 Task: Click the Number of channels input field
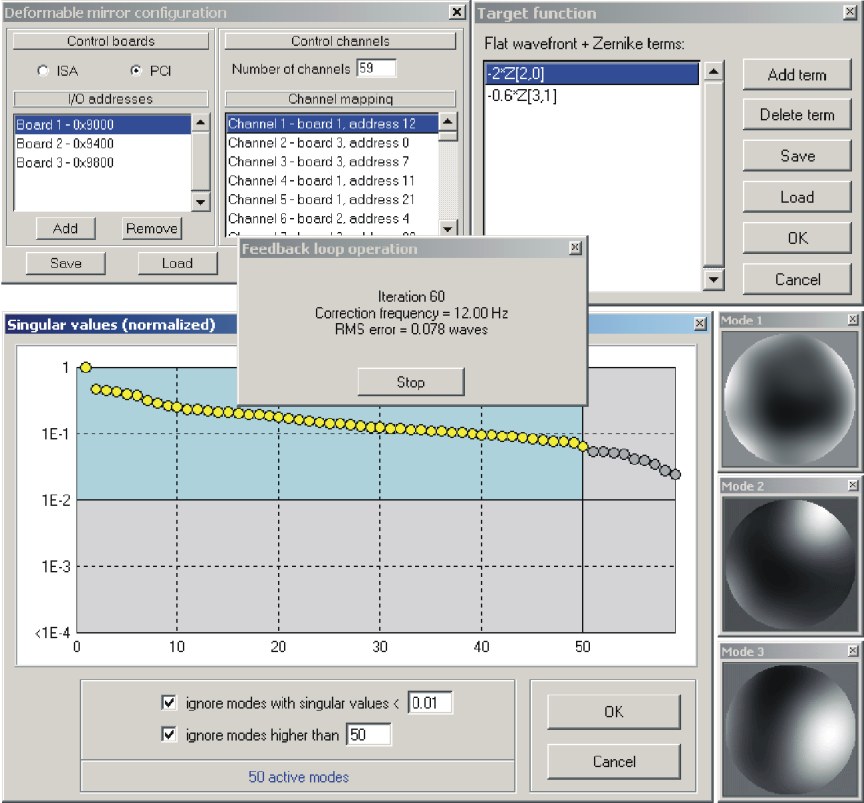click(x=376, y=69)
